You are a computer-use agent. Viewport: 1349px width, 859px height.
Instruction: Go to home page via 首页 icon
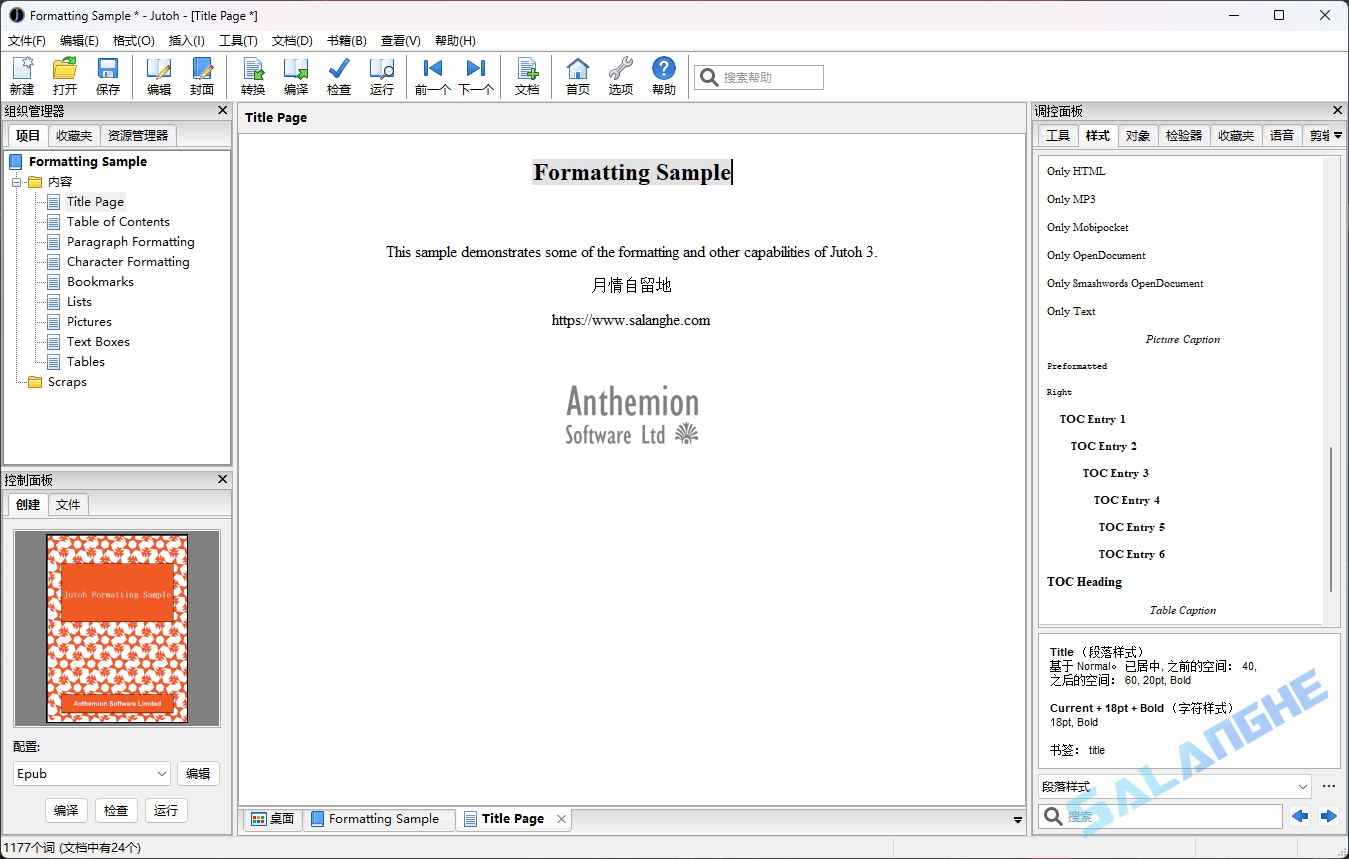pos(577,76)
